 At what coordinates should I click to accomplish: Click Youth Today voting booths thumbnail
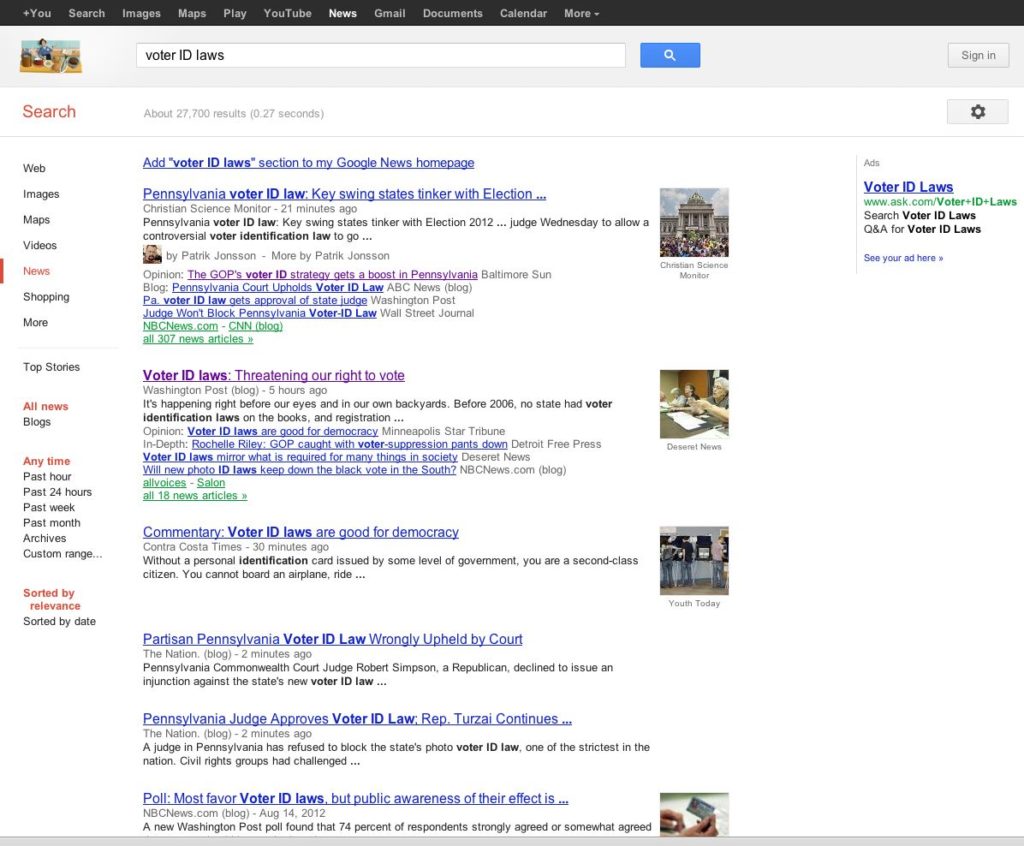(694, 561)
